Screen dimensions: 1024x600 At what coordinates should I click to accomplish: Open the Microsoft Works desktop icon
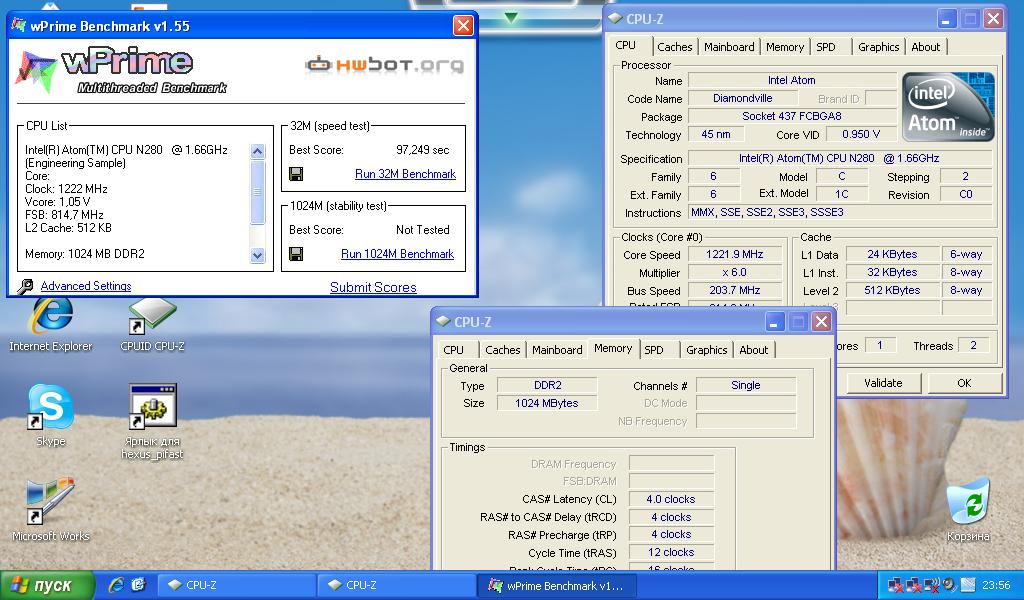[x=50, y=509]
